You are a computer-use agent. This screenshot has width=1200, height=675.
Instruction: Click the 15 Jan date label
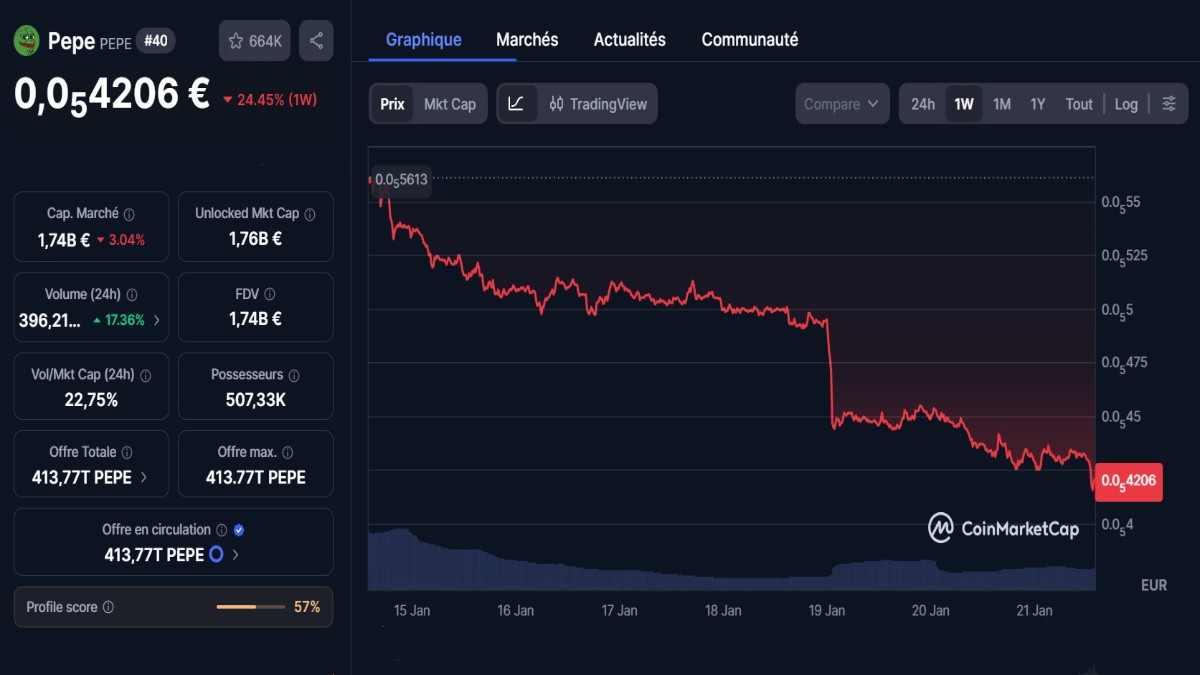click(412, 610)
